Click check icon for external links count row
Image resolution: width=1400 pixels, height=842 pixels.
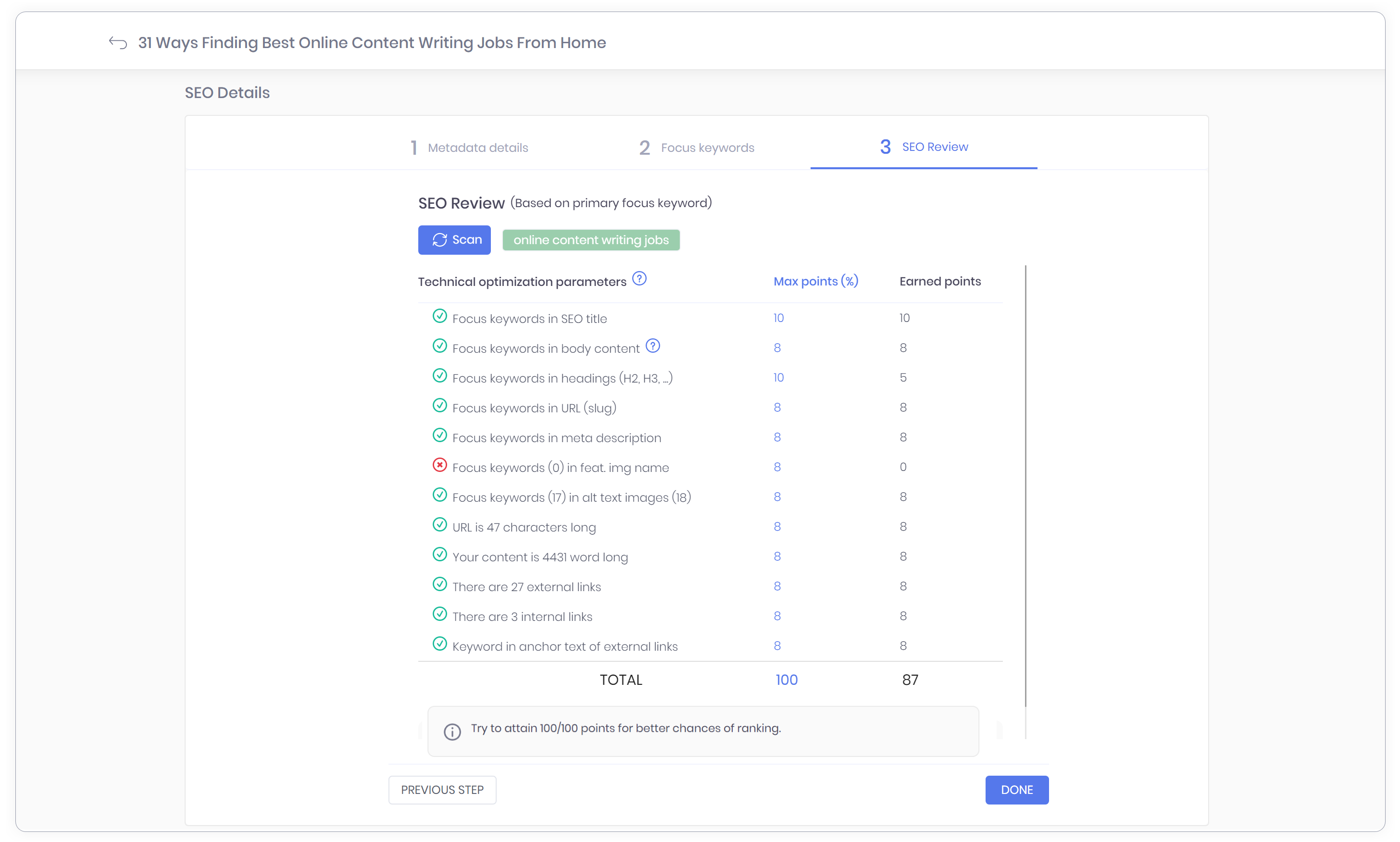(439, 584)
